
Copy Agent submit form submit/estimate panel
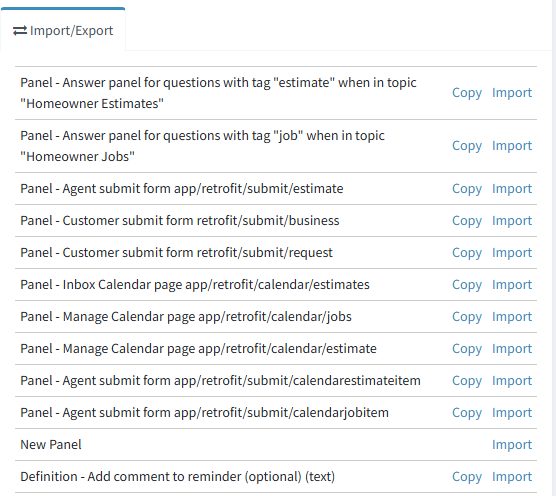(467, 189)
